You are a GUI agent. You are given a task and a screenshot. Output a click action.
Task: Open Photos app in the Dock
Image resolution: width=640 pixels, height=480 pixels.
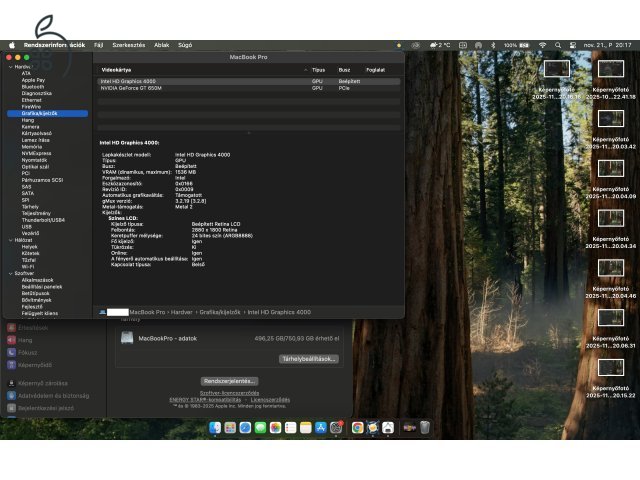(x=276, y=427)
